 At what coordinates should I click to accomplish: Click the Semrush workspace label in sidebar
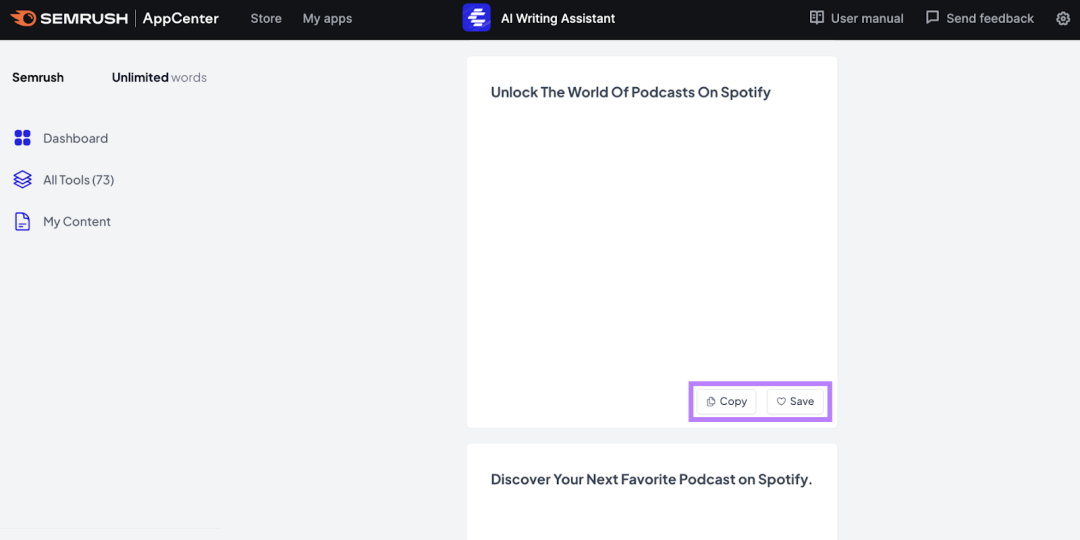click(x=38, y=77)
